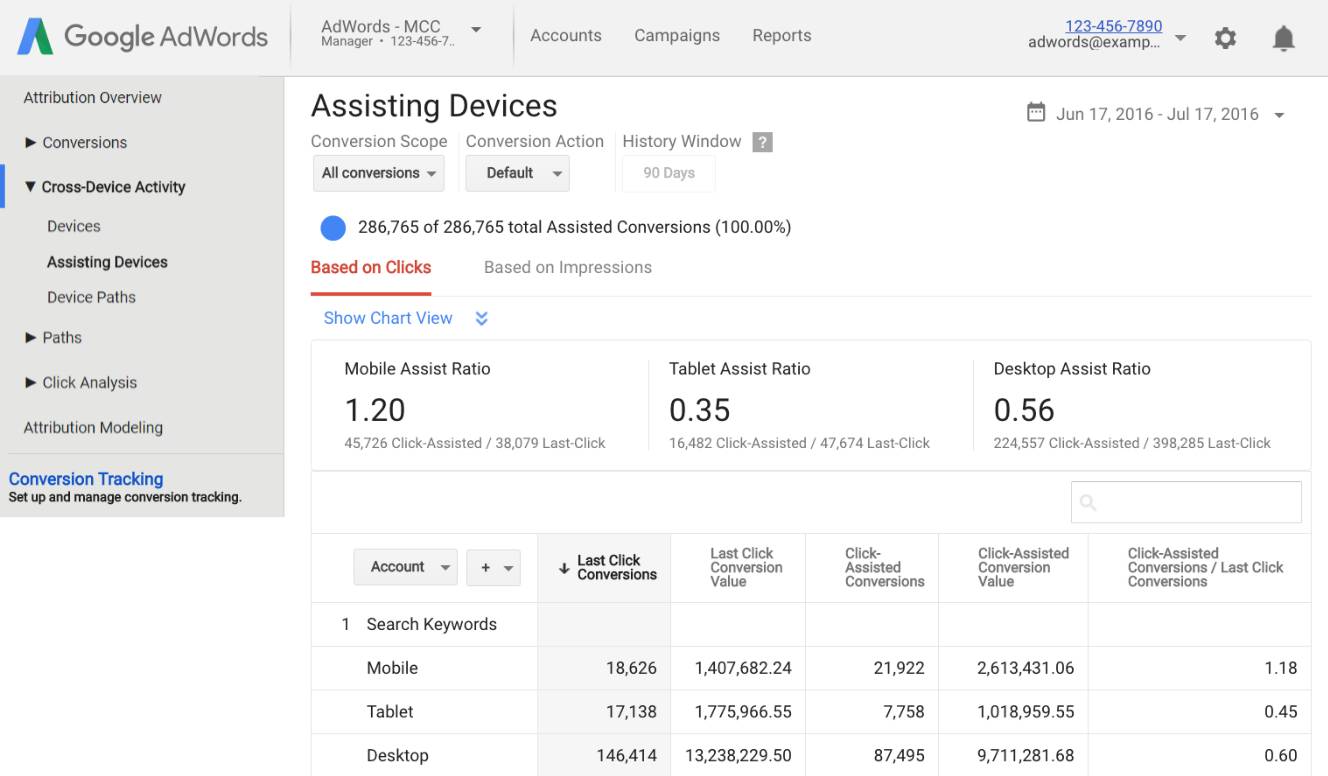1328x776 pixels.
Task: Click the History Window help icon
Action: [x=762, y=142]
